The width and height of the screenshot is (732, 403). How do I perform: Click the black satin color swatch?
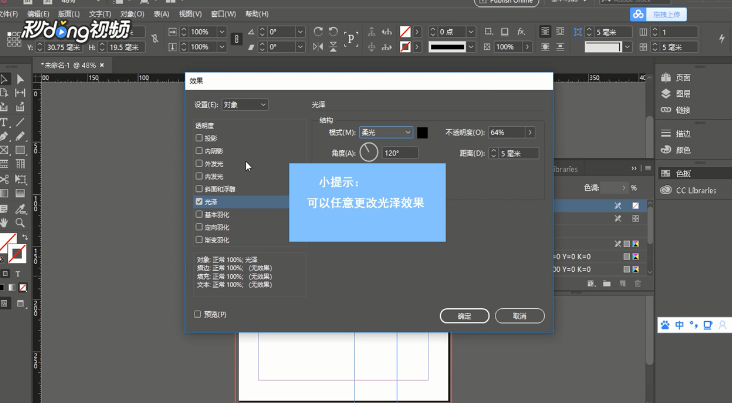pyautogui.click(x=422, y=133)
